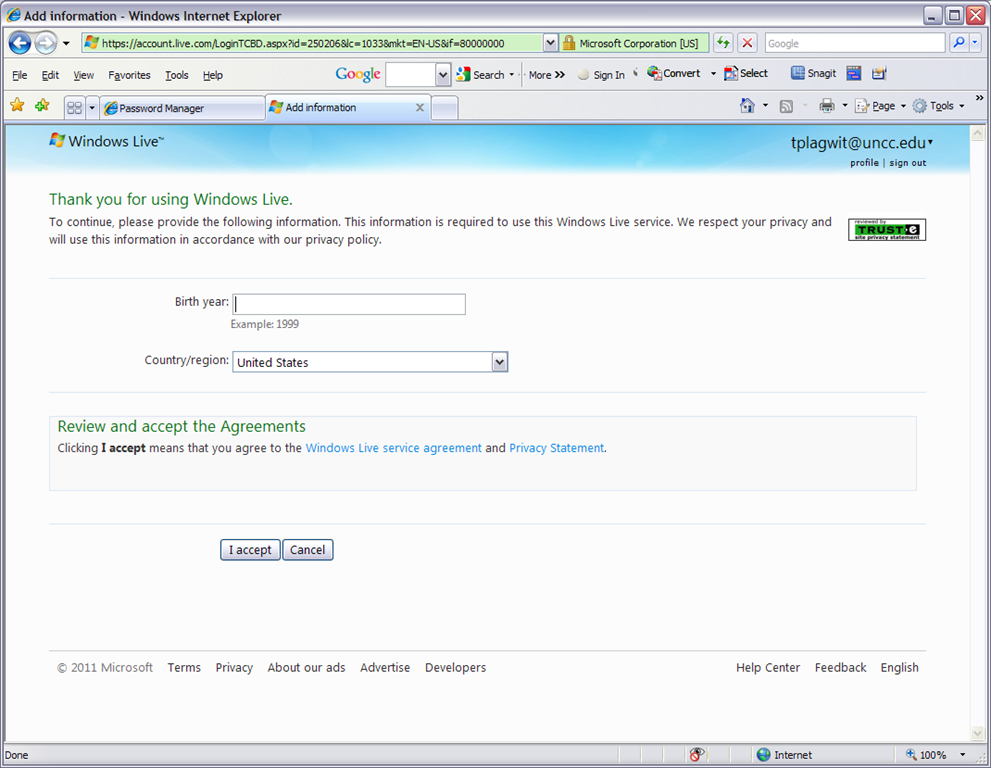Click the Home page icon
Screen dimensions: 991x768
click(x=747, y=106)
